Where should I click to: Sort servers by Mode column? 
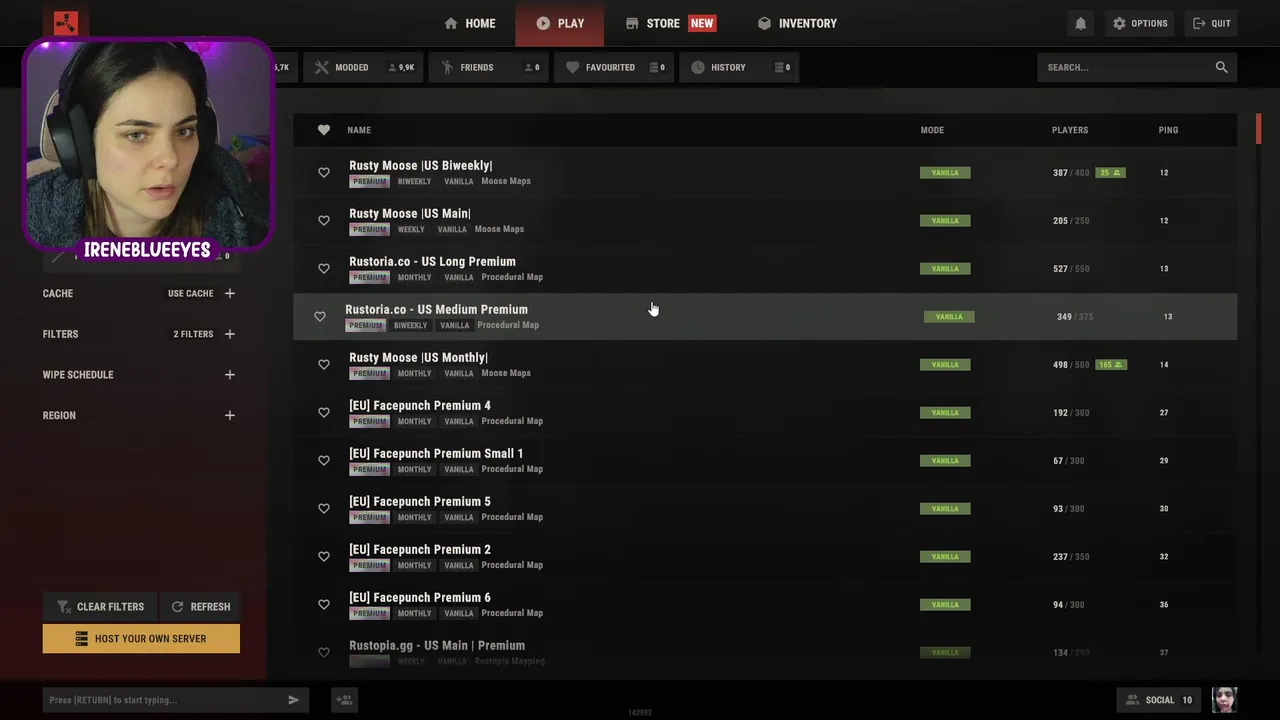932,130
